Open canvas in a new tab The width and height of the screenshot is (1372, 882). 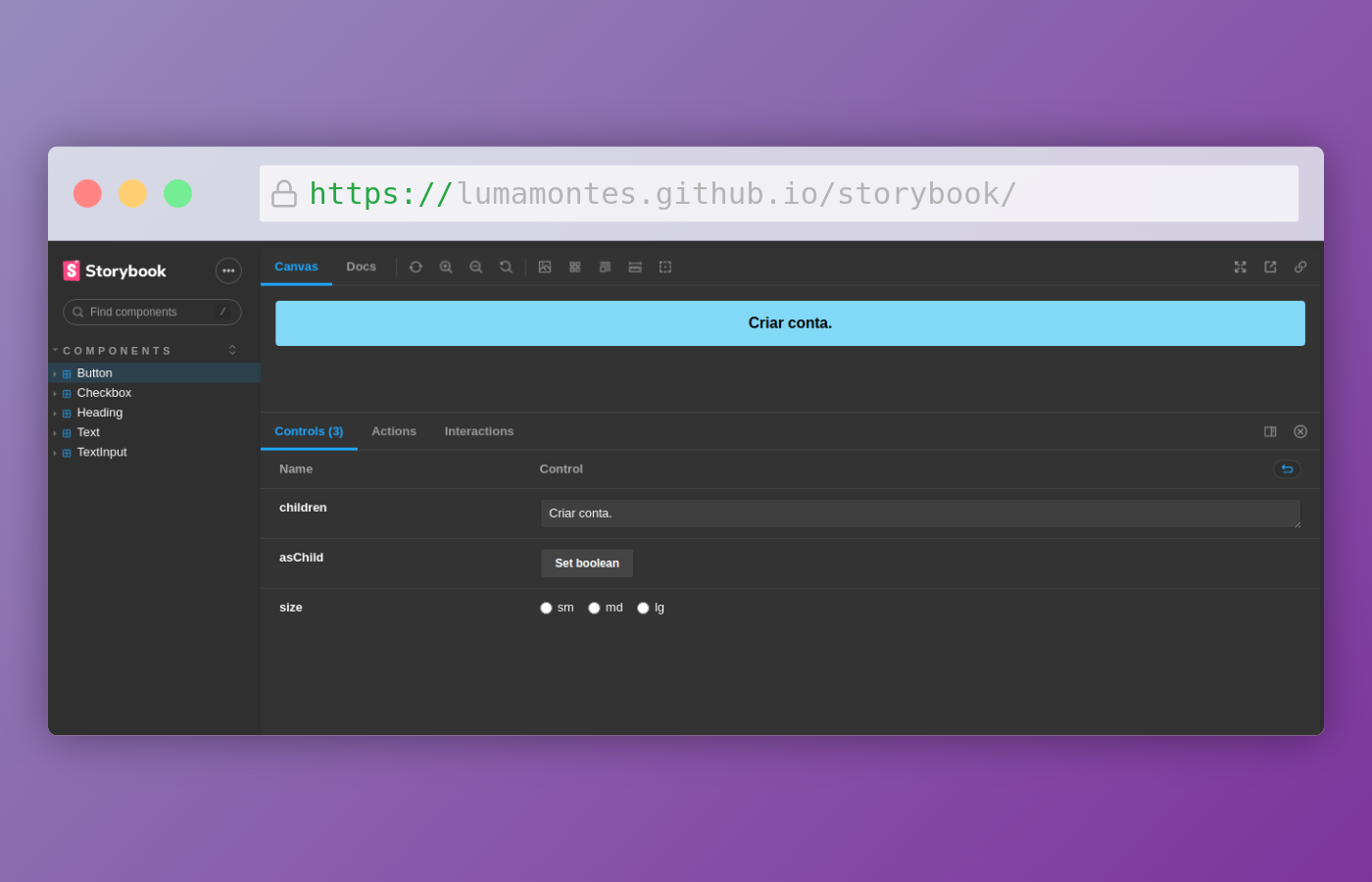point(1270,267)
